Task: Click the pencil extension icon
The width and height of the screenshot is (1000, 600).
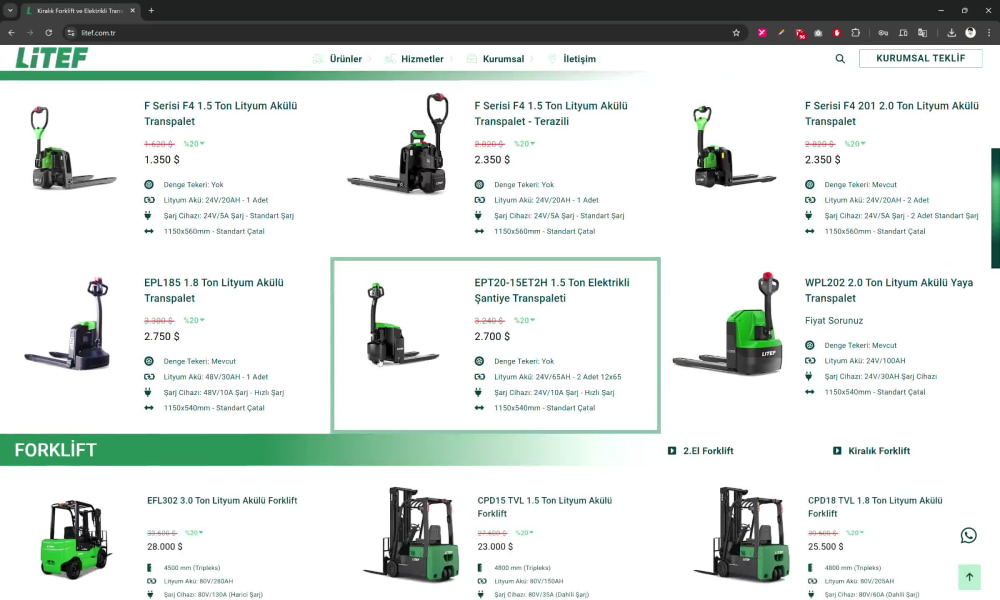Action: pyautogui.click(x=781, y=33)
